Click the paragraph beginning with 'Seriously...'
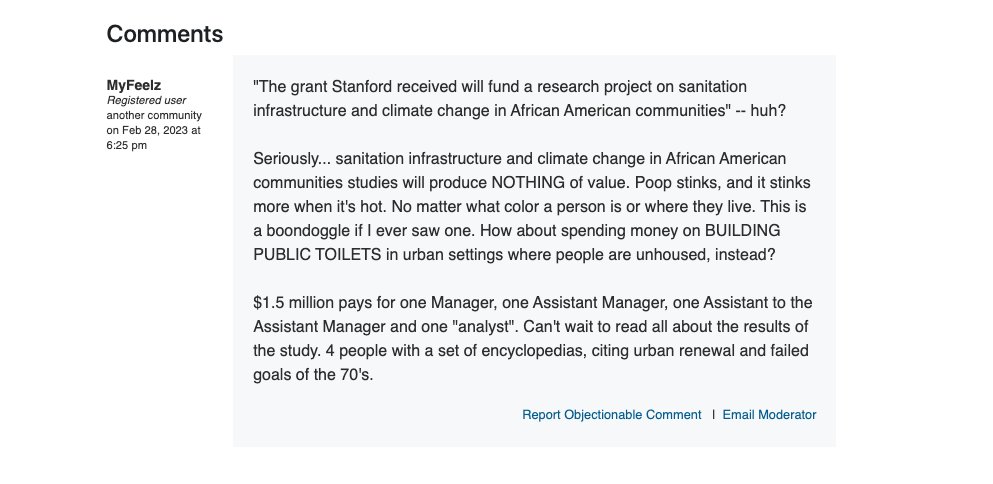Screen dimensions: 993x484 [x=532, y=207]
